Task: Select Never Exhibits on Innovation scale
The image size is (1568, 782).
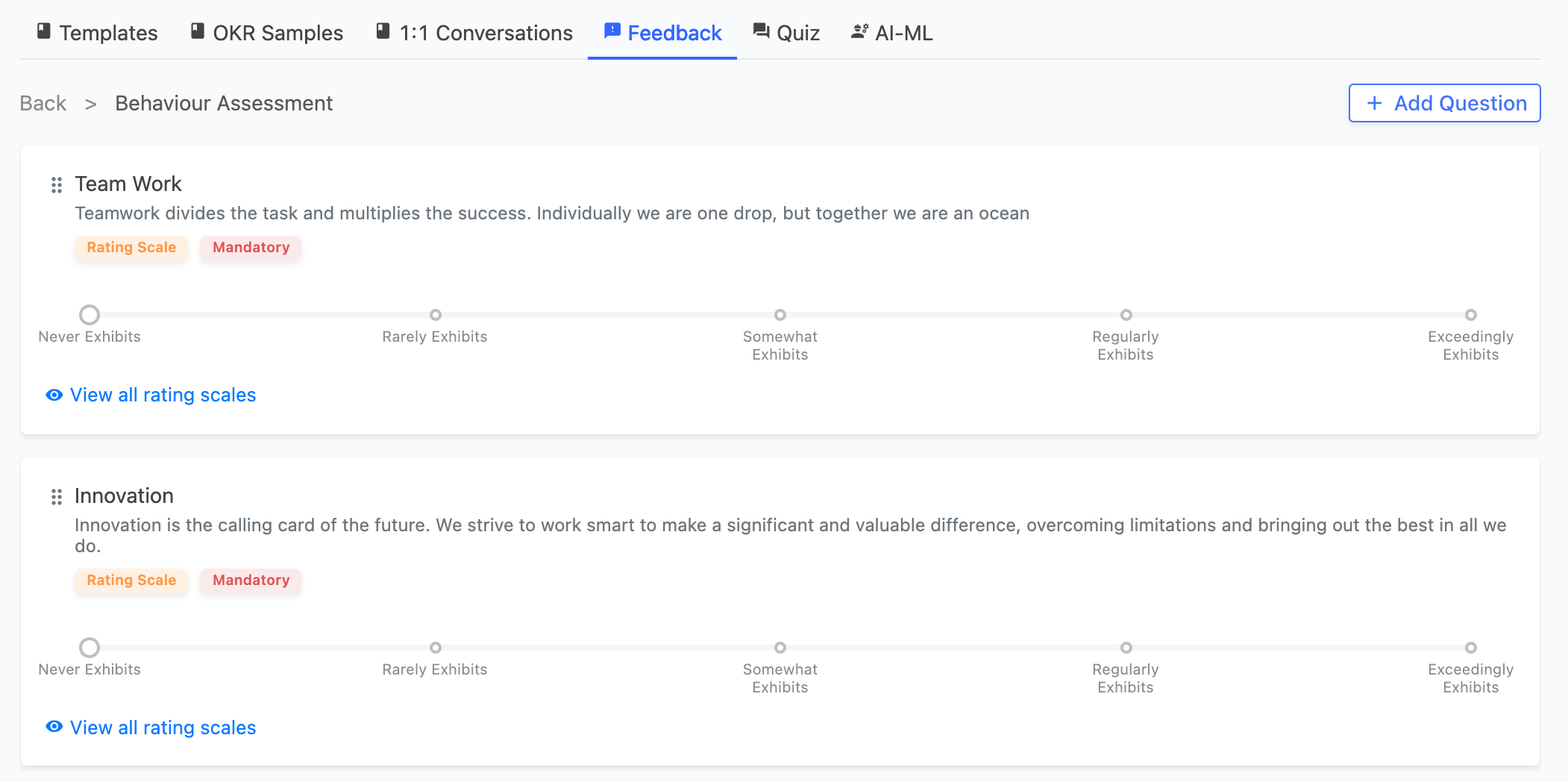Action: pos(90,648)
